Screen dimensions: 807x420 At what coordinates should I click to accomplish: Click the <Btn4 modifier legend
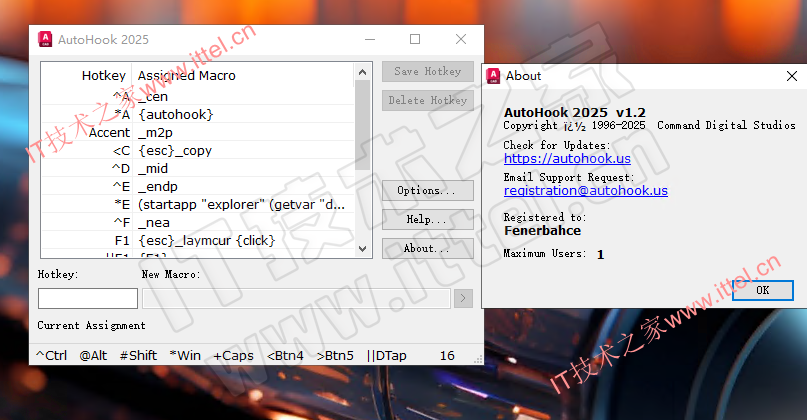[285, 356]
